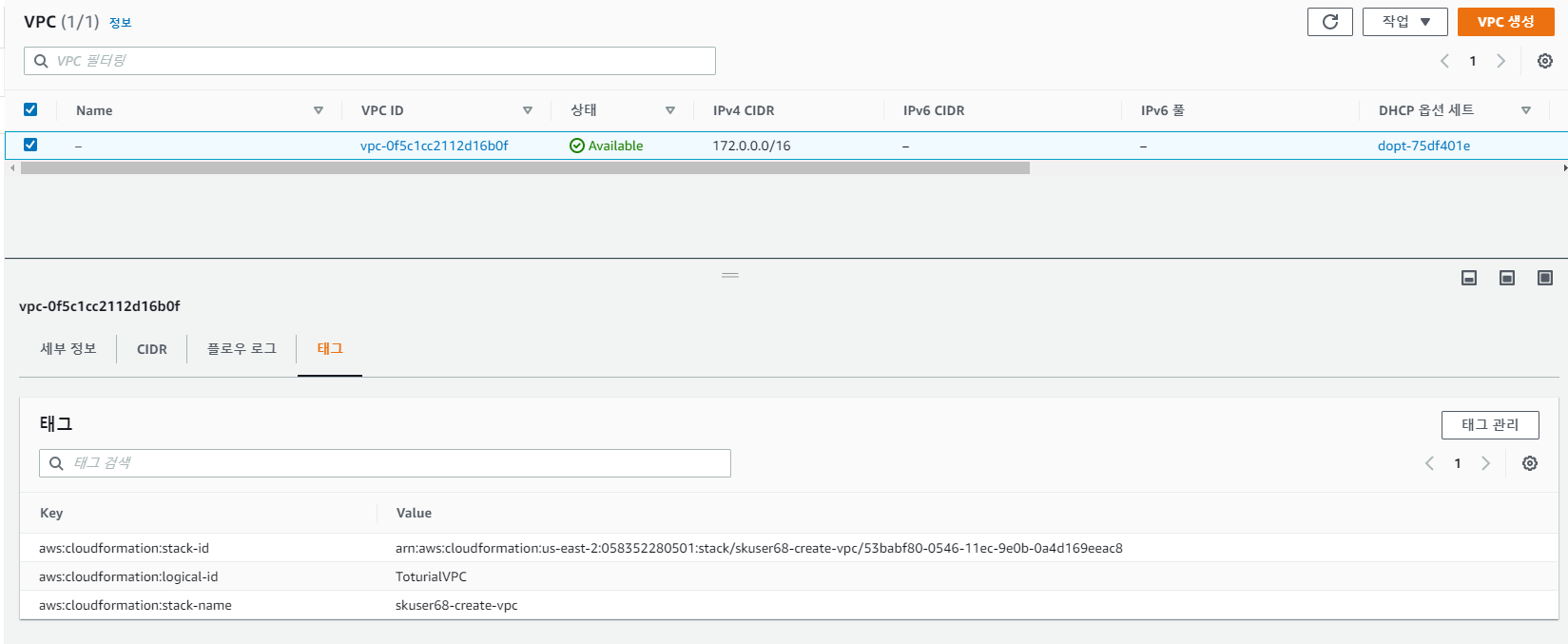This screenshot has width=1568, height=644.
Task: Open VPC table preferences gear icon
Action: [x=1545, y=61]
